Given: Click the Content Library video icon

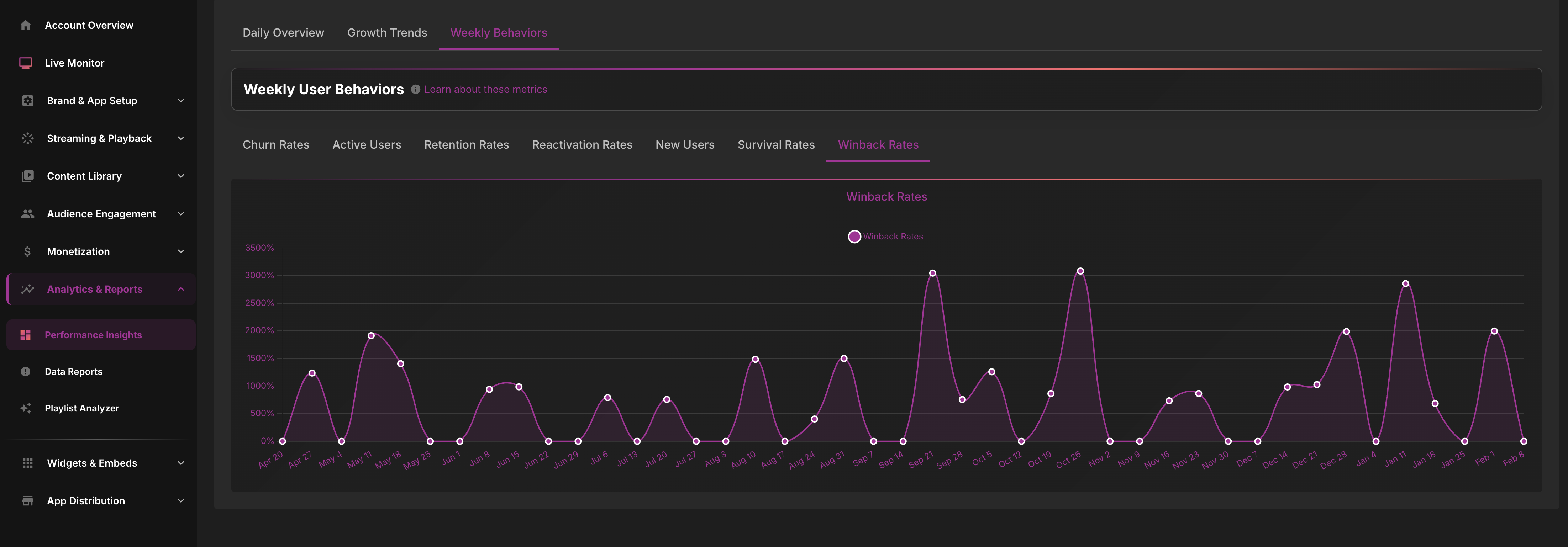Looking at the screenshot, I should (x=27, y=176).
